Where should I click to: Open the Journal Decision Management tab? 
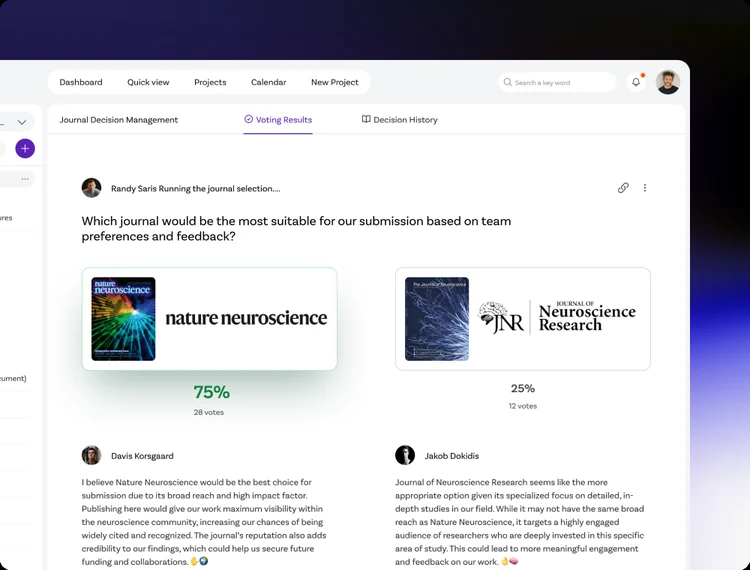pyautogui.click(x=119, y=120)
